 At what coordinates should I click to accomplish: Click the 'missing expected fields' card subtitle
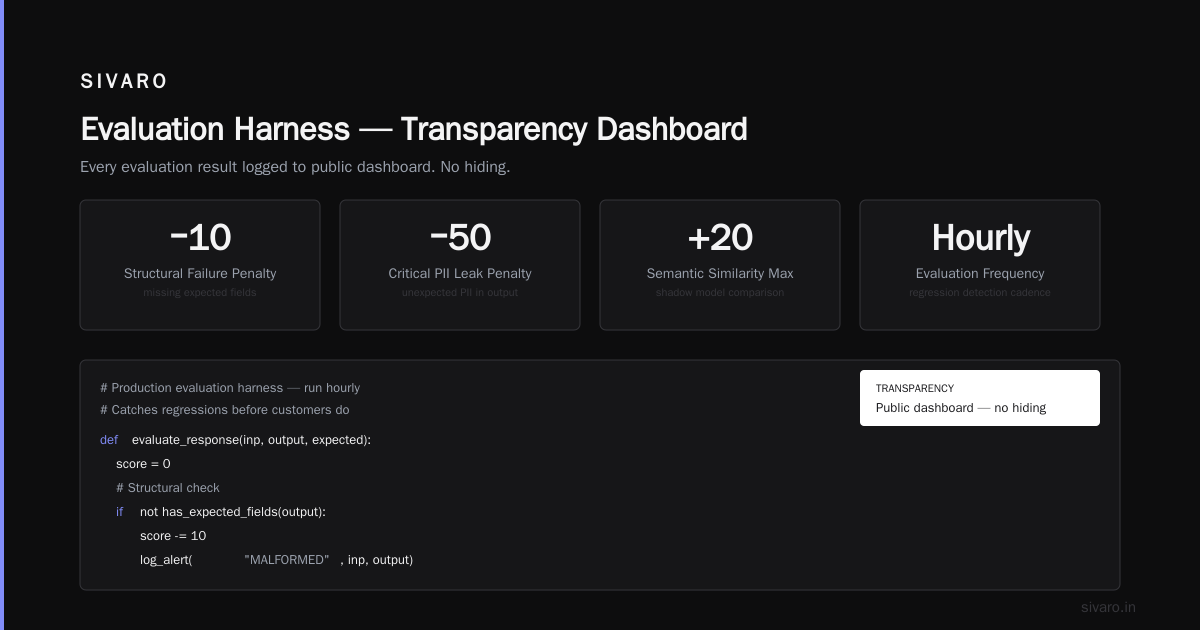tap(200, 293)
